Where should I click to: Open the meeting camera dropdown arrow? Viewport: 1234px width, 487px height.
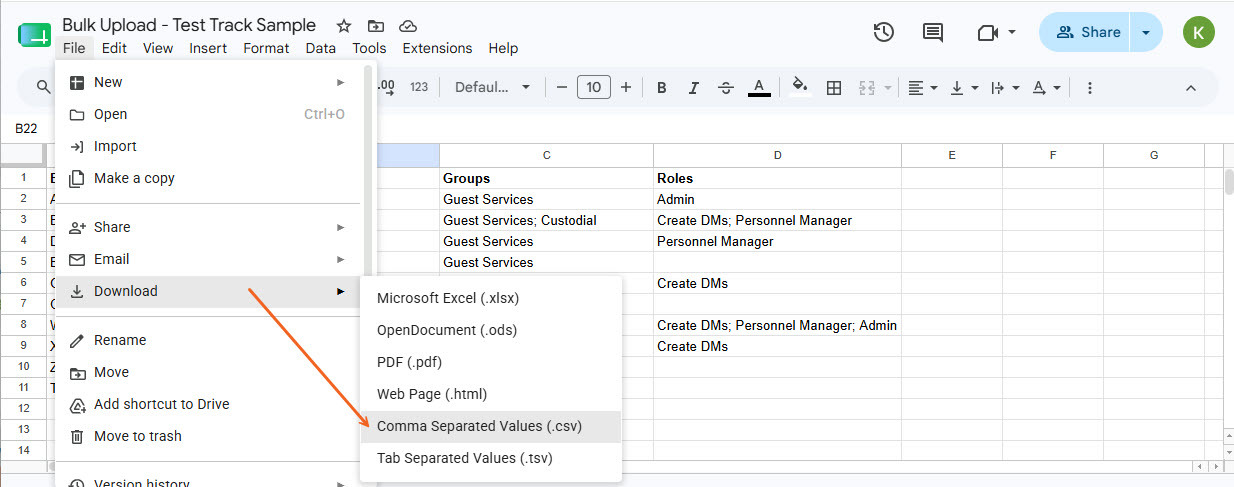click(1012, 32)
